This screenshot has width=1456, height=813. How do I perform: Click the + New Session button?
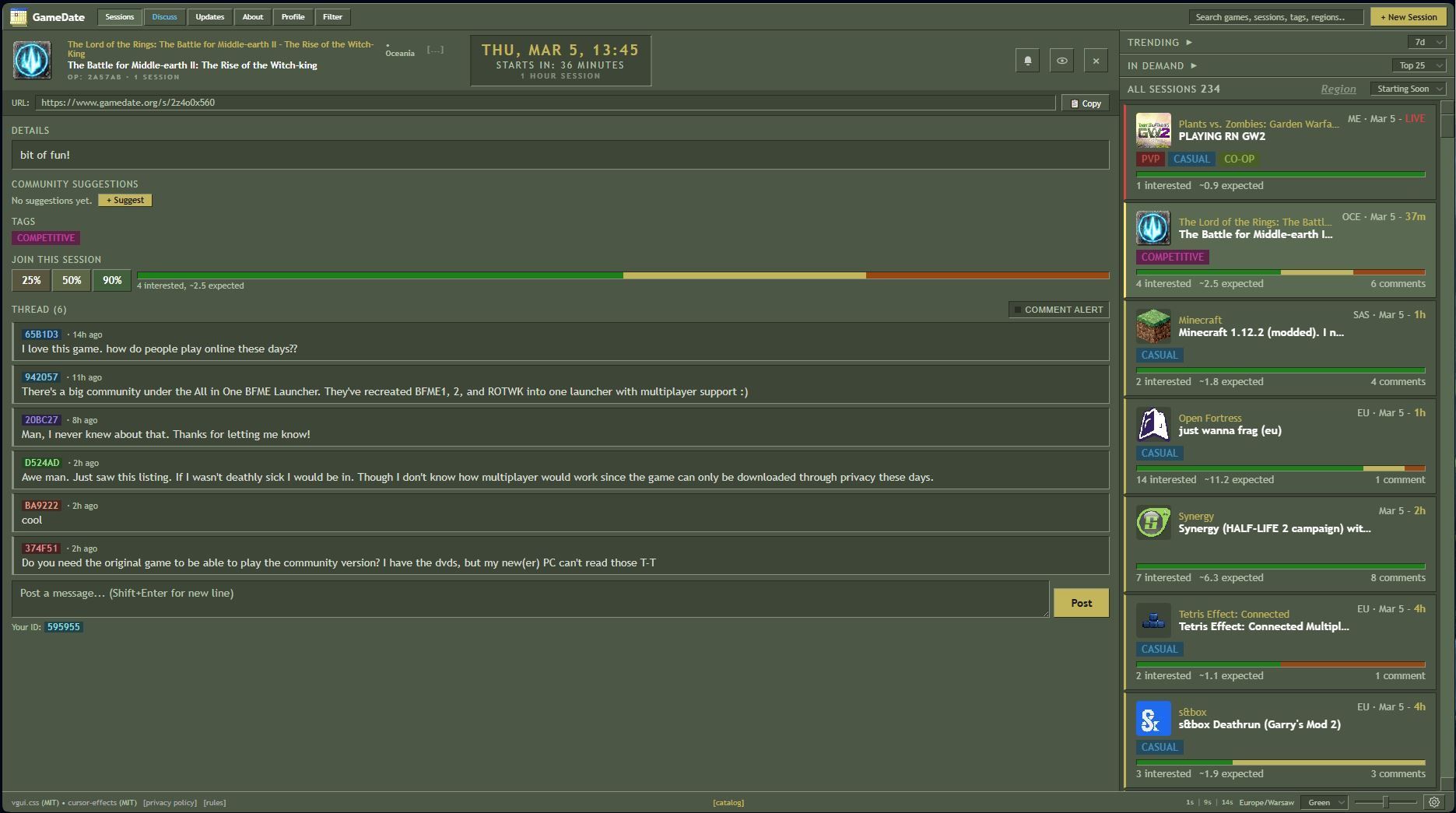[1409, 17]
